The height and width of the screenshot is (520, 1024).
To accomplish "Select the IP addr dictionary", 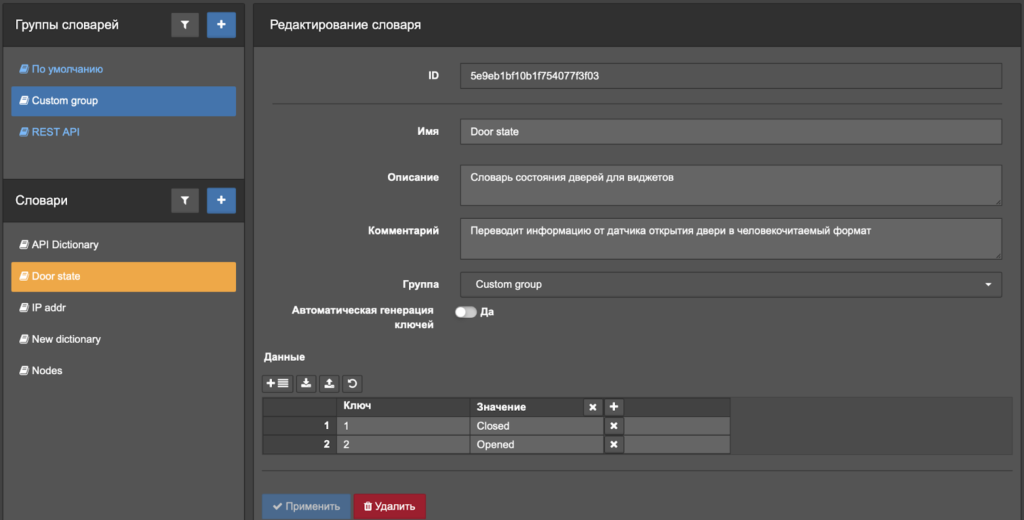I will [x=48, y=308].
